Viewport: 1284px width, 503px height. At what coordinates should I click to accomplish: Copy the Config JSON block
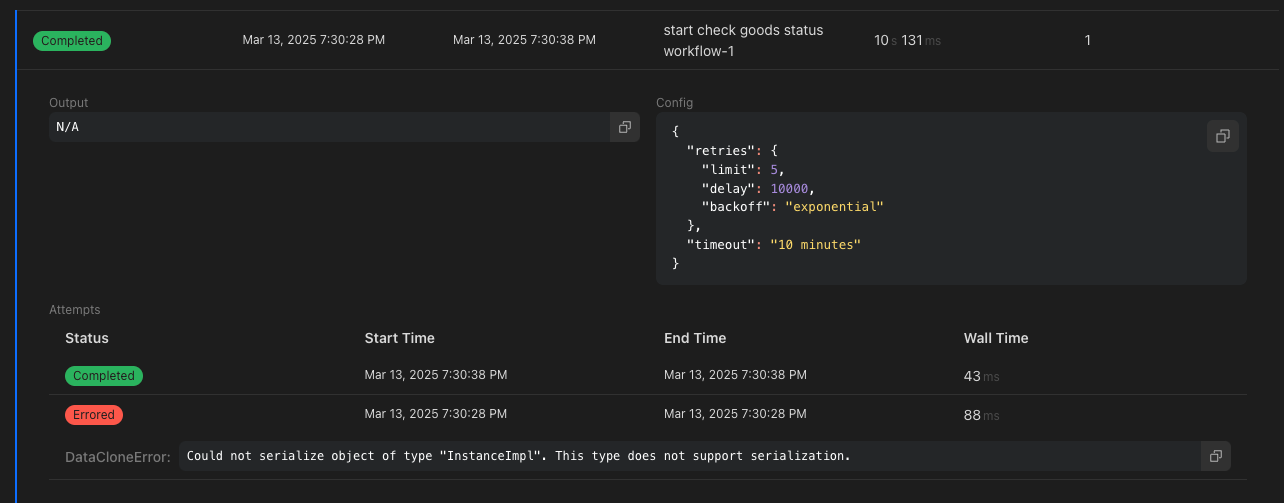tap(1222, 136)
